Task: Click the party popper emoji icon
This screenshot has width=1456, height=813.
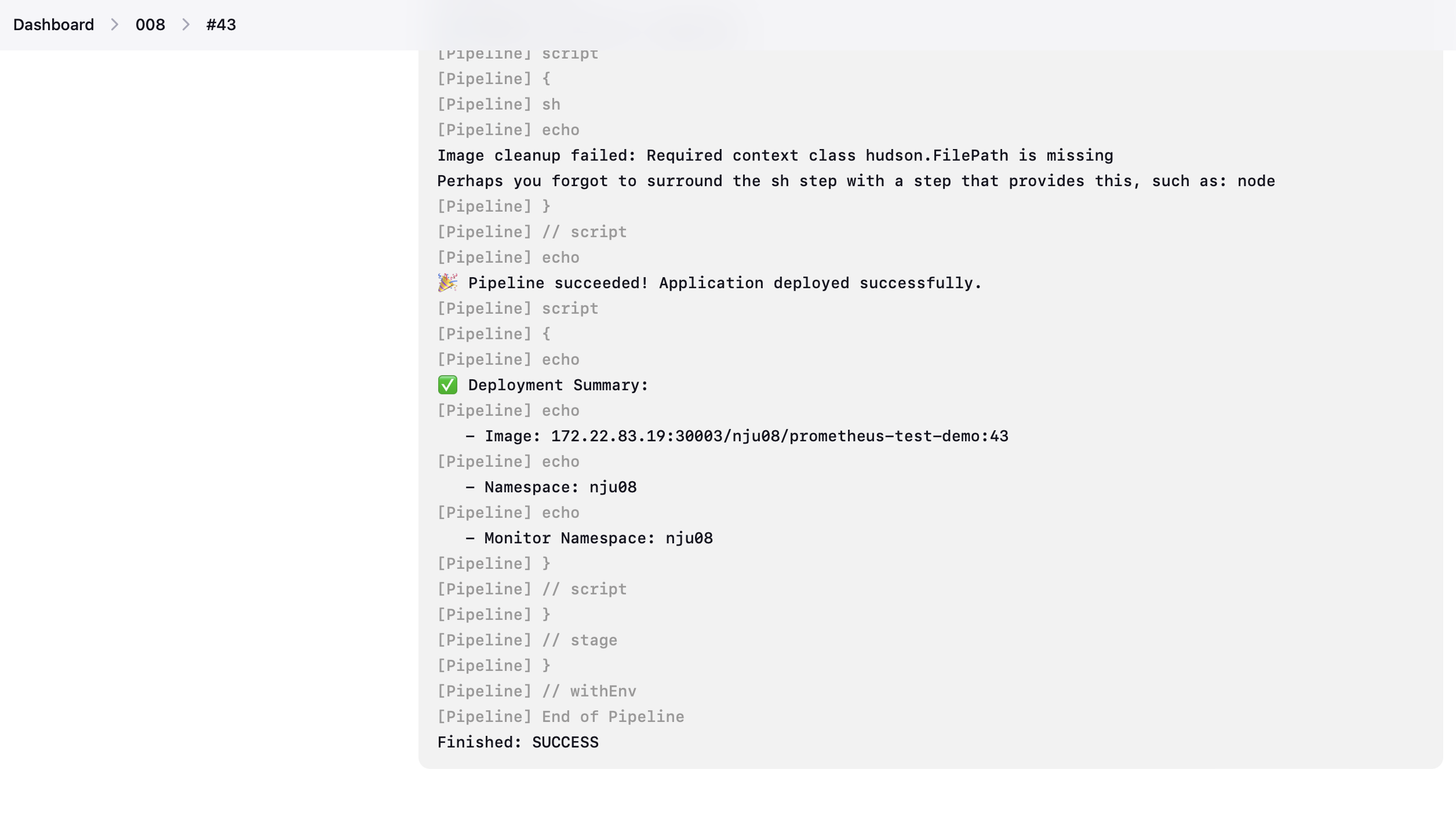Action: [x=447, y=283]
